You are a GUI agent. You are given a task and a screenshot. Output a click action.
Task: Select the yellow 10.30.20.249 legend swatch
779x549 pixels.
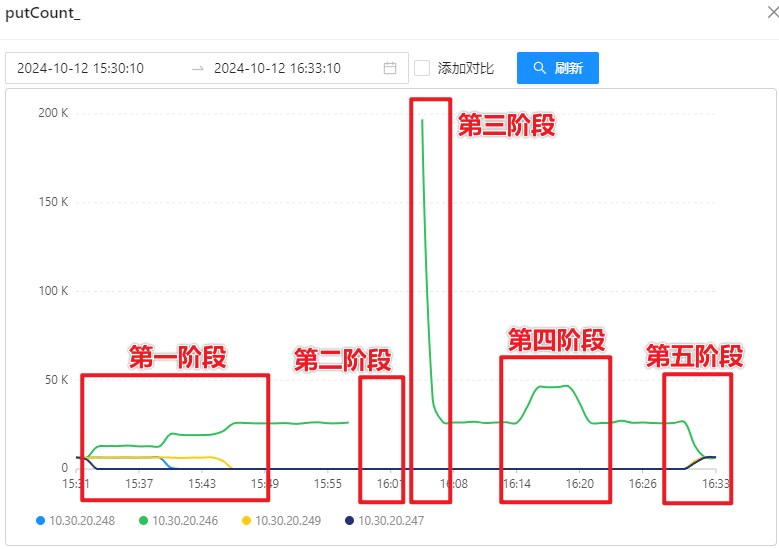click(246, 521)
